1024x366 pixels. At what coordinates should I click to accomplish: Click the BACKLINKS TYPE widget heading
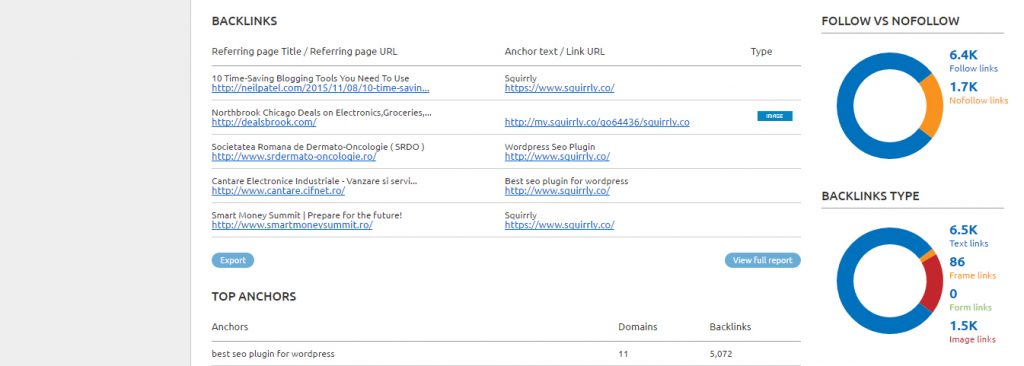870,196
